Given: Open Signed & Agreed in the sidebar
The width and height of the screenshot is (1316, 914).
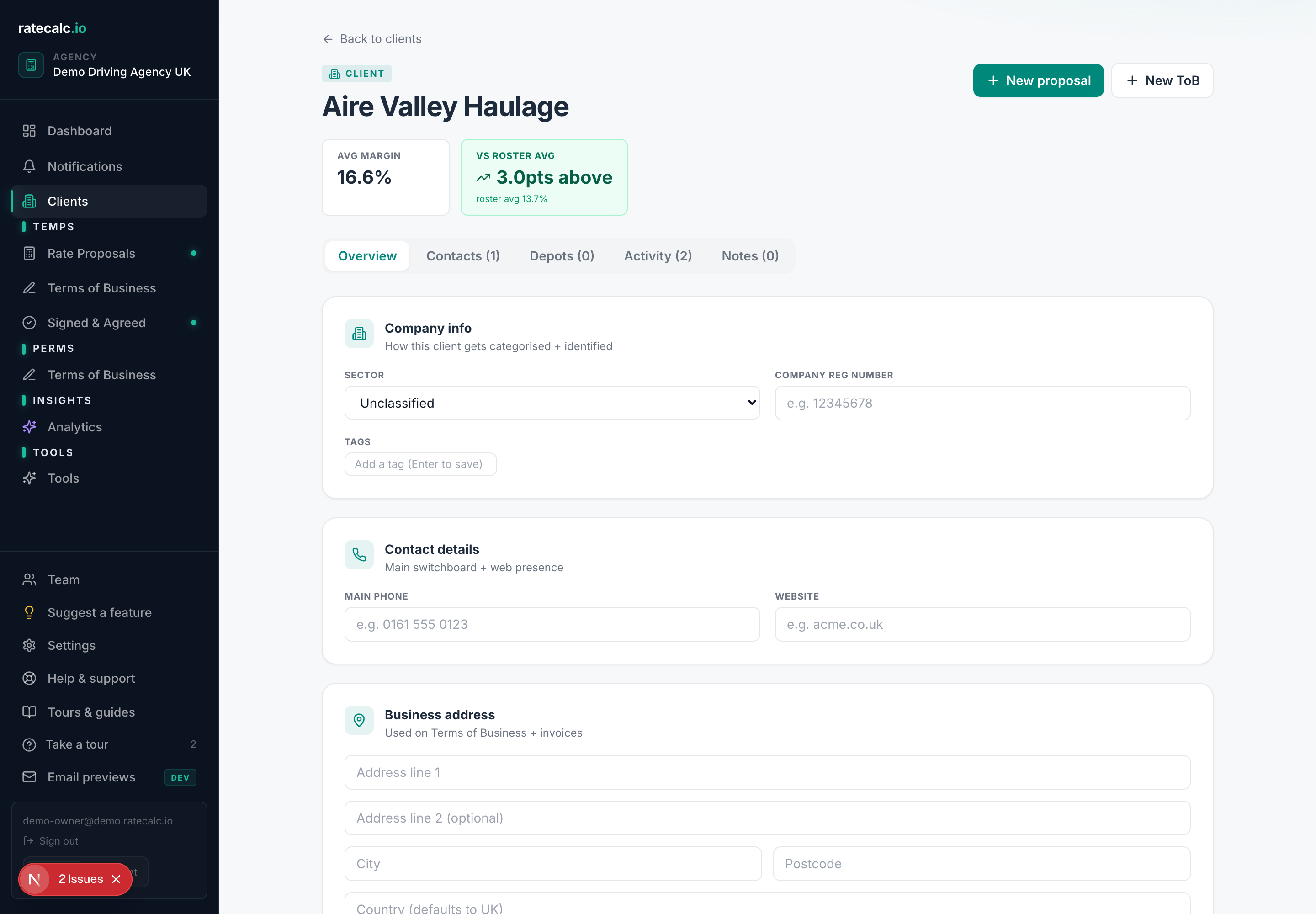Looking at the screenshot, I should point(109,323).
